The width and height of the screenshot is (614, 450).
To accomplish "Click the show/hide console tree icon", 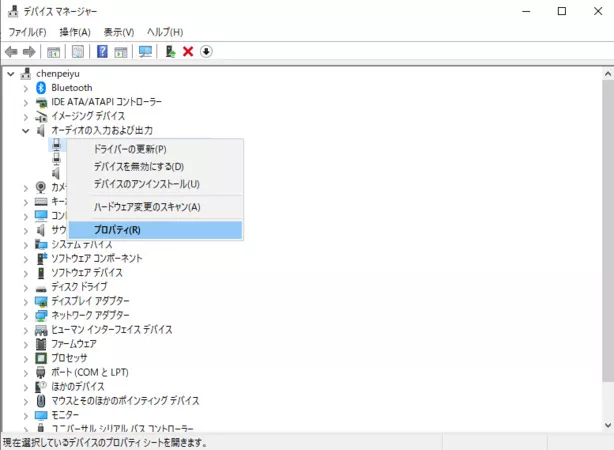I will (54, 52).
